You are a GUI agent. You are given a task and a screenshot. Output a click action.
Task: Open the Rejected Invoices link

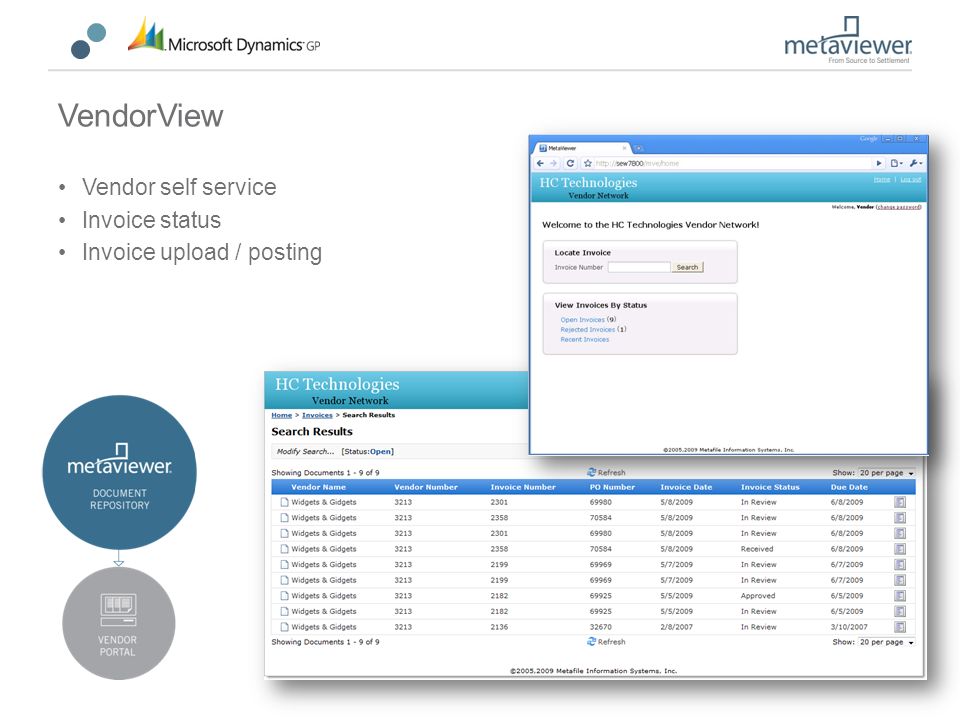point(588,329)
